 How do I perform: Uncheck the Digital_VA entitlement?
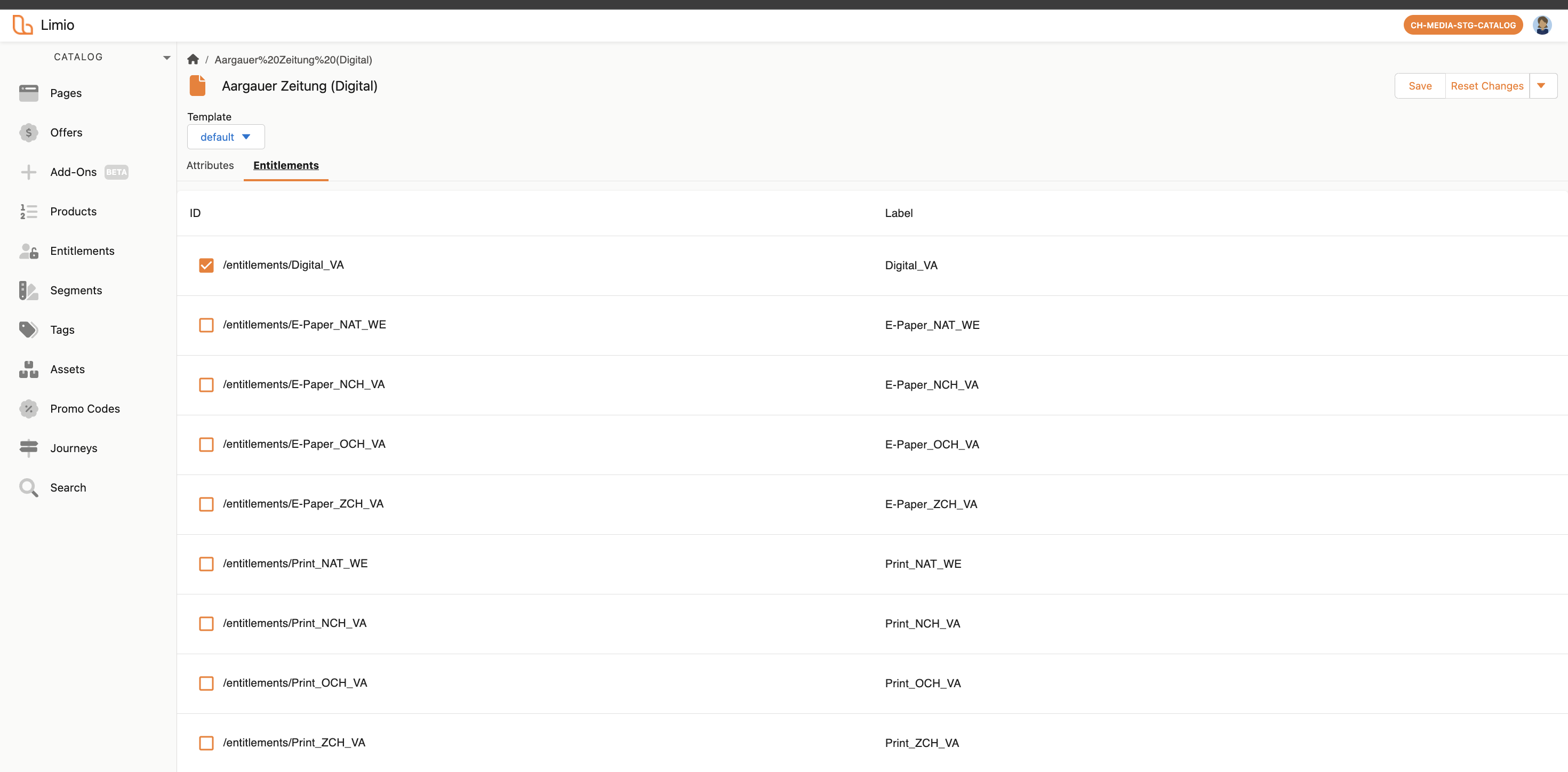click(206, 266)
